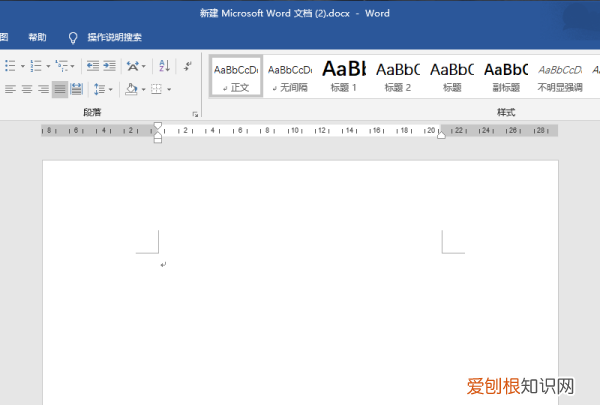Apply paragraph shading fill
Screen dimensions: 600x405
131,89
